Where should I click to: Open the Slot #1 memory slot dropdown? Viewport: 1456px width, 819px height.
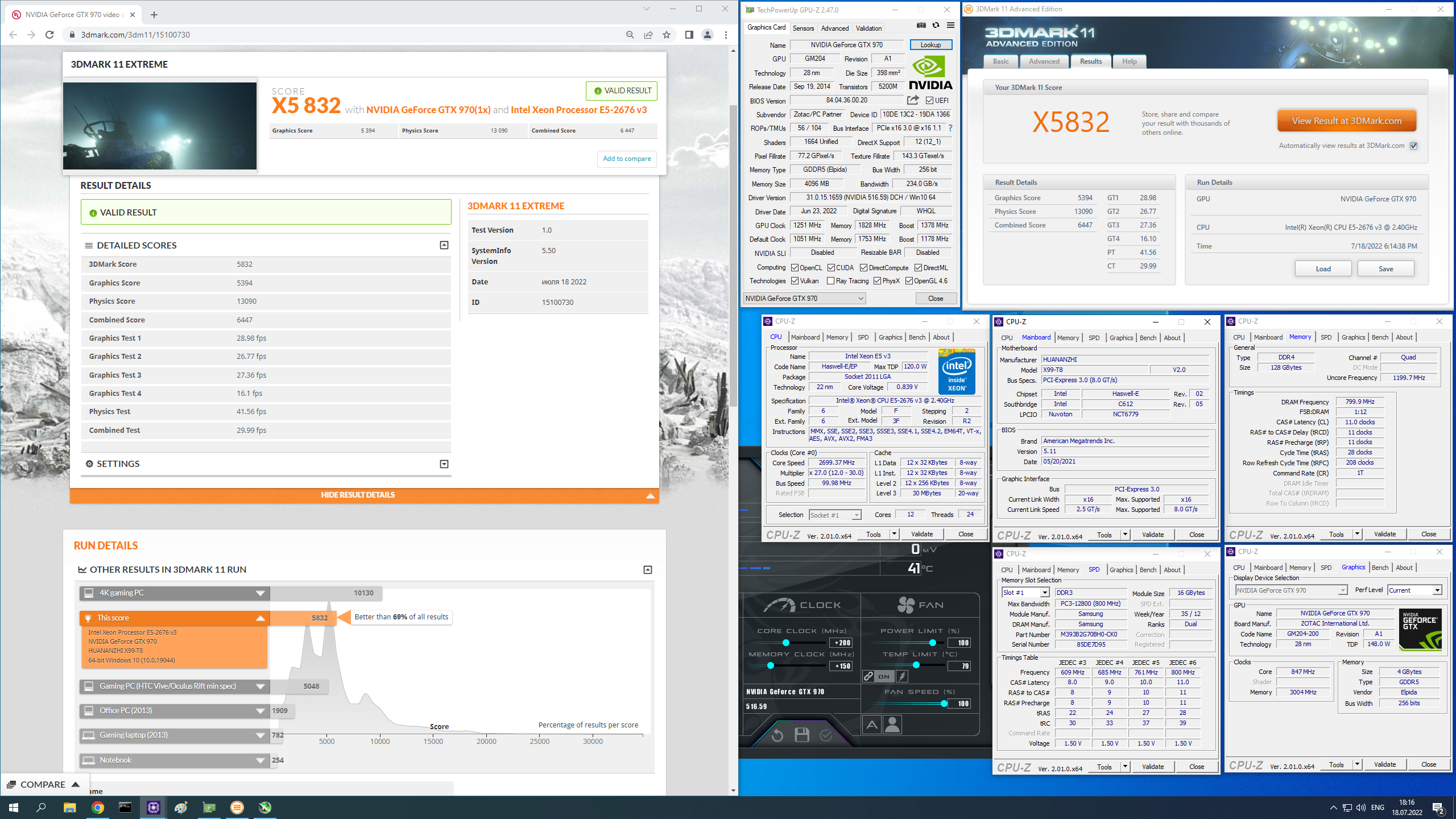tap(1025, 593)
